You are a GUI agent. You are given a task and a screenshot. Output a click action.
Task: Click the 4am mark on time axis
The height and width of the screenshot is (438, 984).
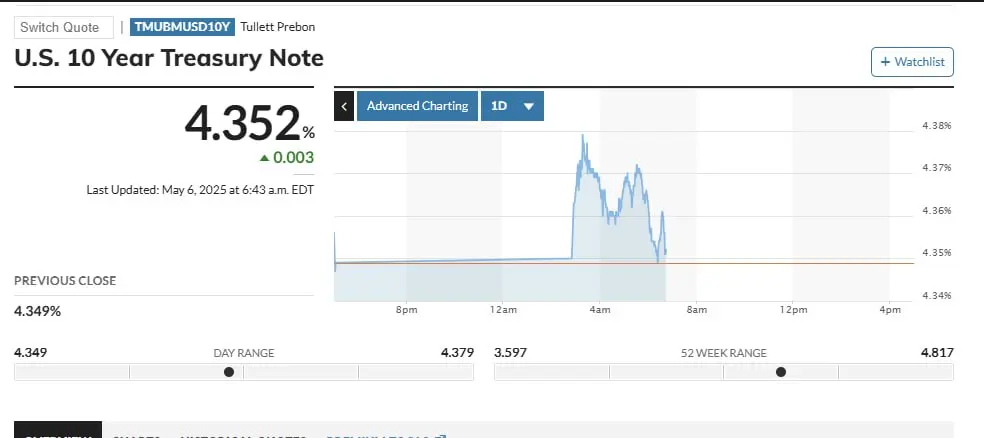tap(600, 311)
